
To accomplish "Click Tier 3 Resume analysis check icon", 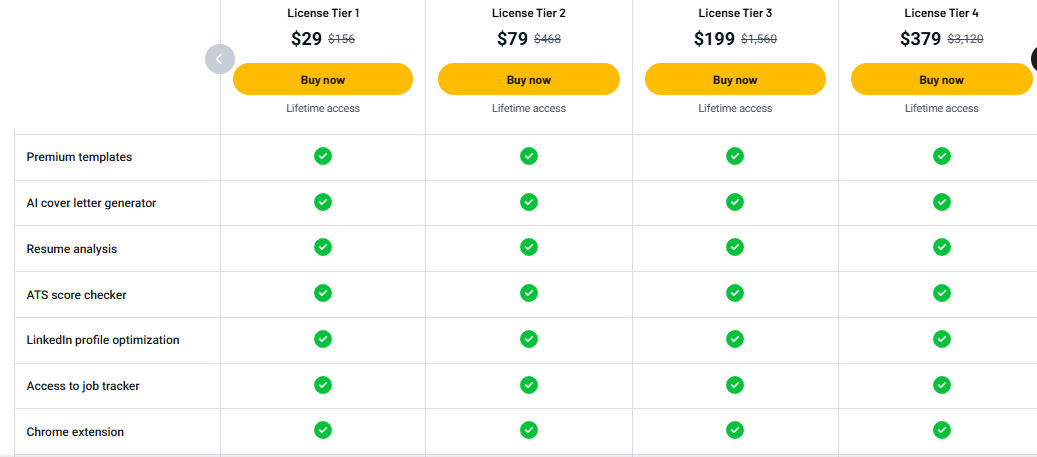I will click(735, 247).
